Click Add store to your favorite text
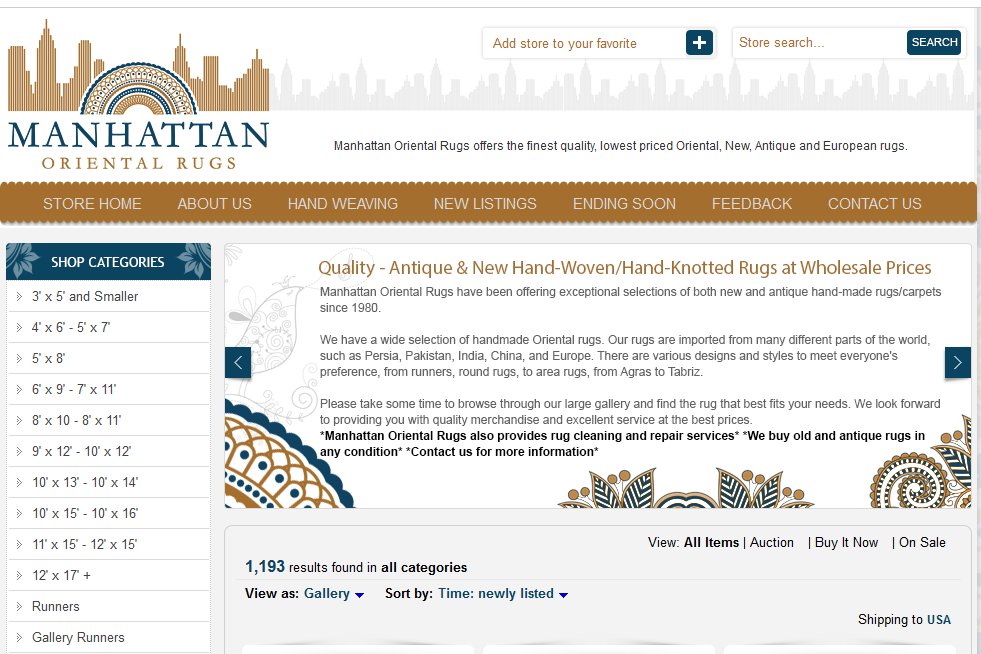Image resolution: width=981 pixels, height=654 pixels. (x=564, y=43)
